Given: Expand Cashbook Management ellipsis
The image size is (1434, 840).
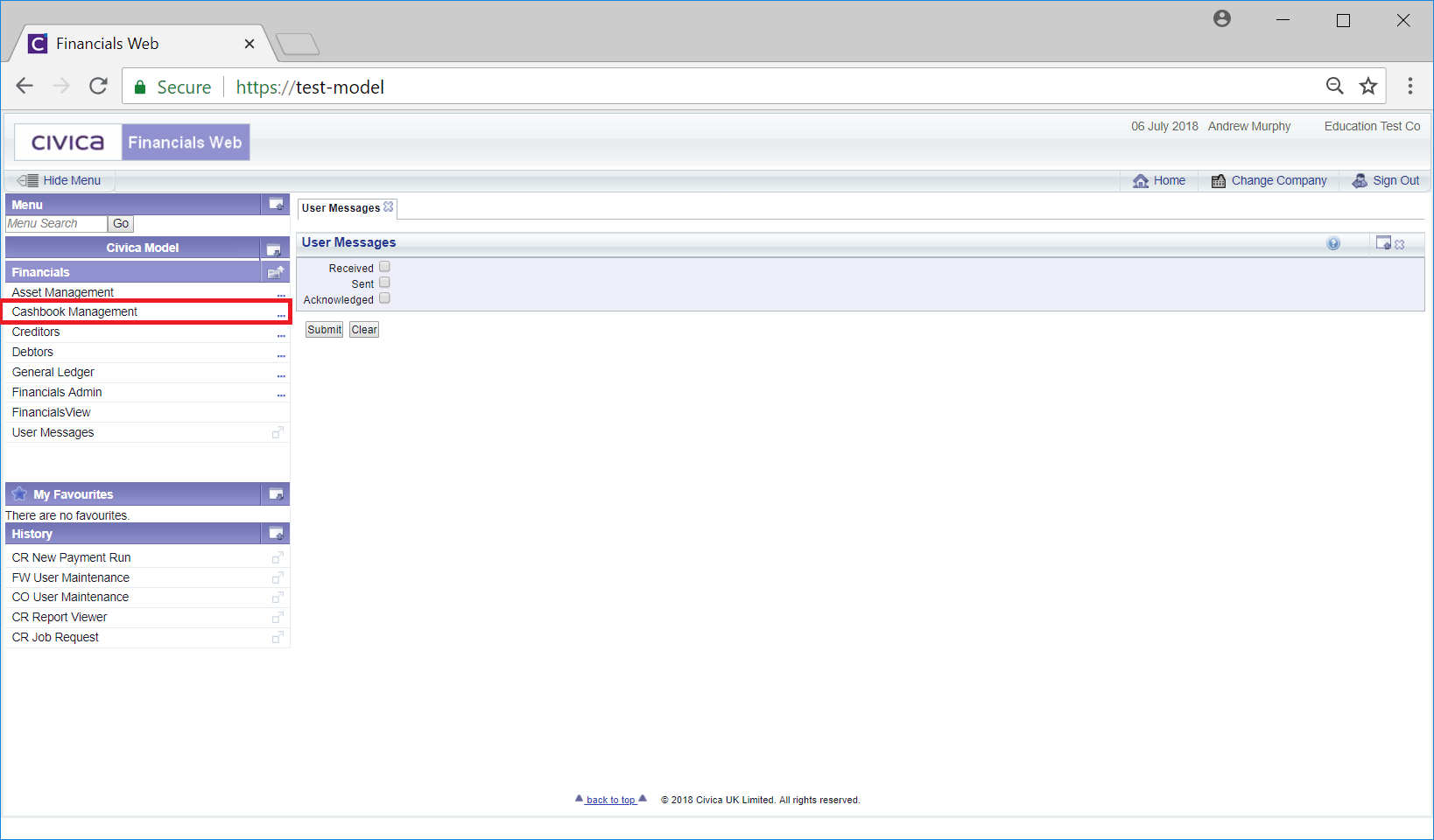Looking at the screenshot, I should [281, 314].
